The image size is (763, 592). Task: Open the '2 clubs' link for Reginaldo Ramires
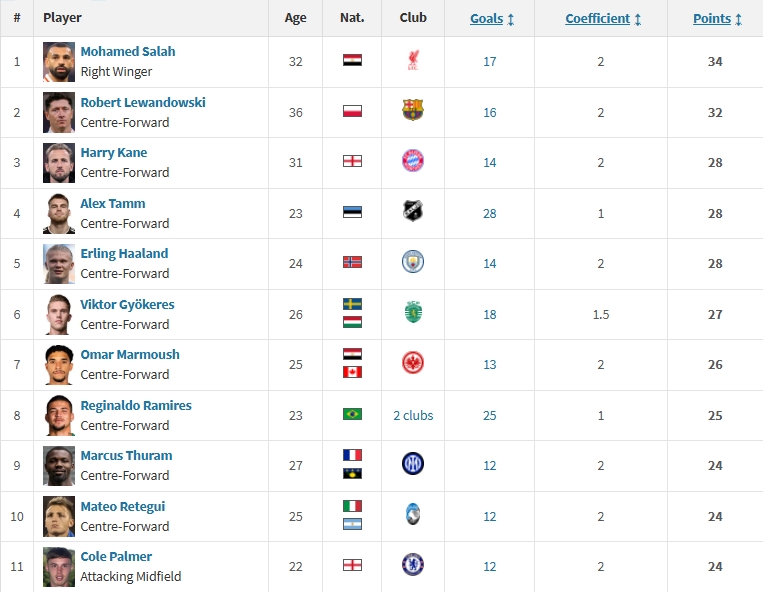(413, 415)
